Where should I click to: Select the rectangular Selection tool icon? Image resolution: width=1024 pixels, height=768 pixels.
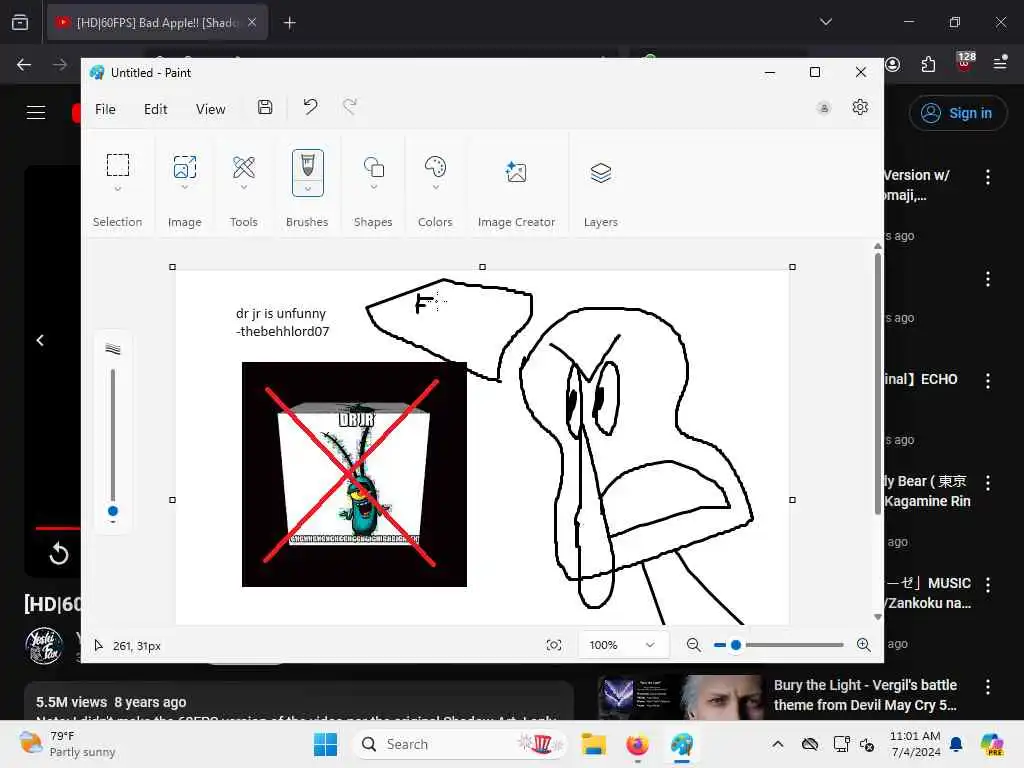click(x=118, y=165)
